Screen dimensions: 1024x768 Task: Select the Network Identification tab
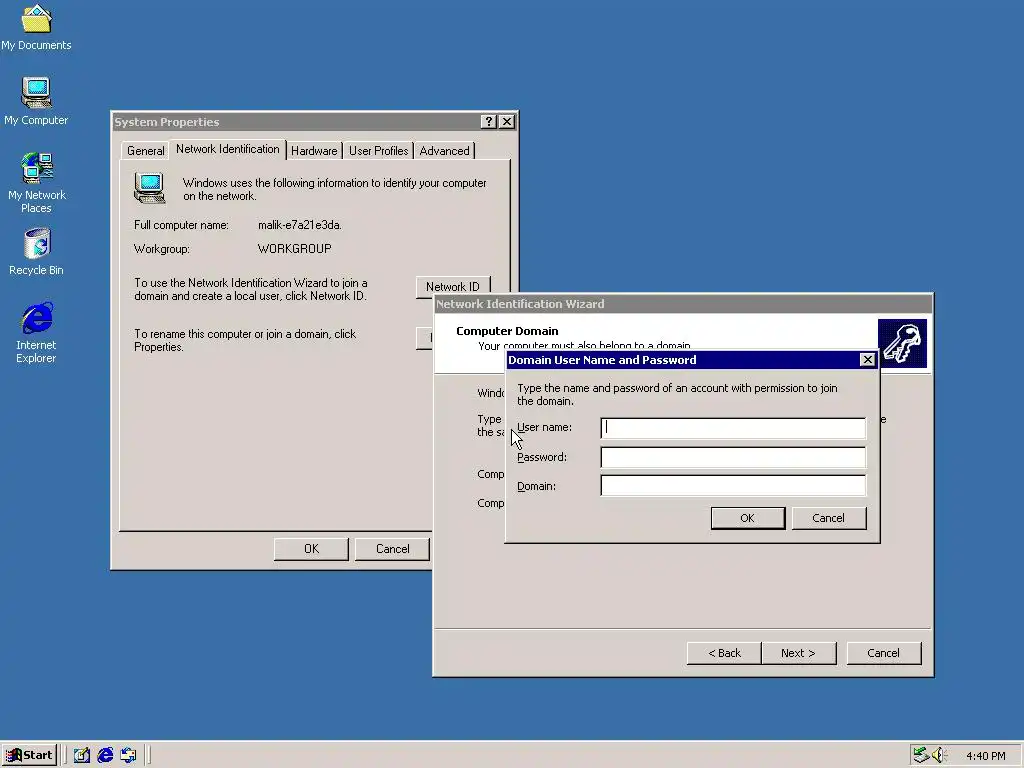pyautogui.click(x=227, y=149)
